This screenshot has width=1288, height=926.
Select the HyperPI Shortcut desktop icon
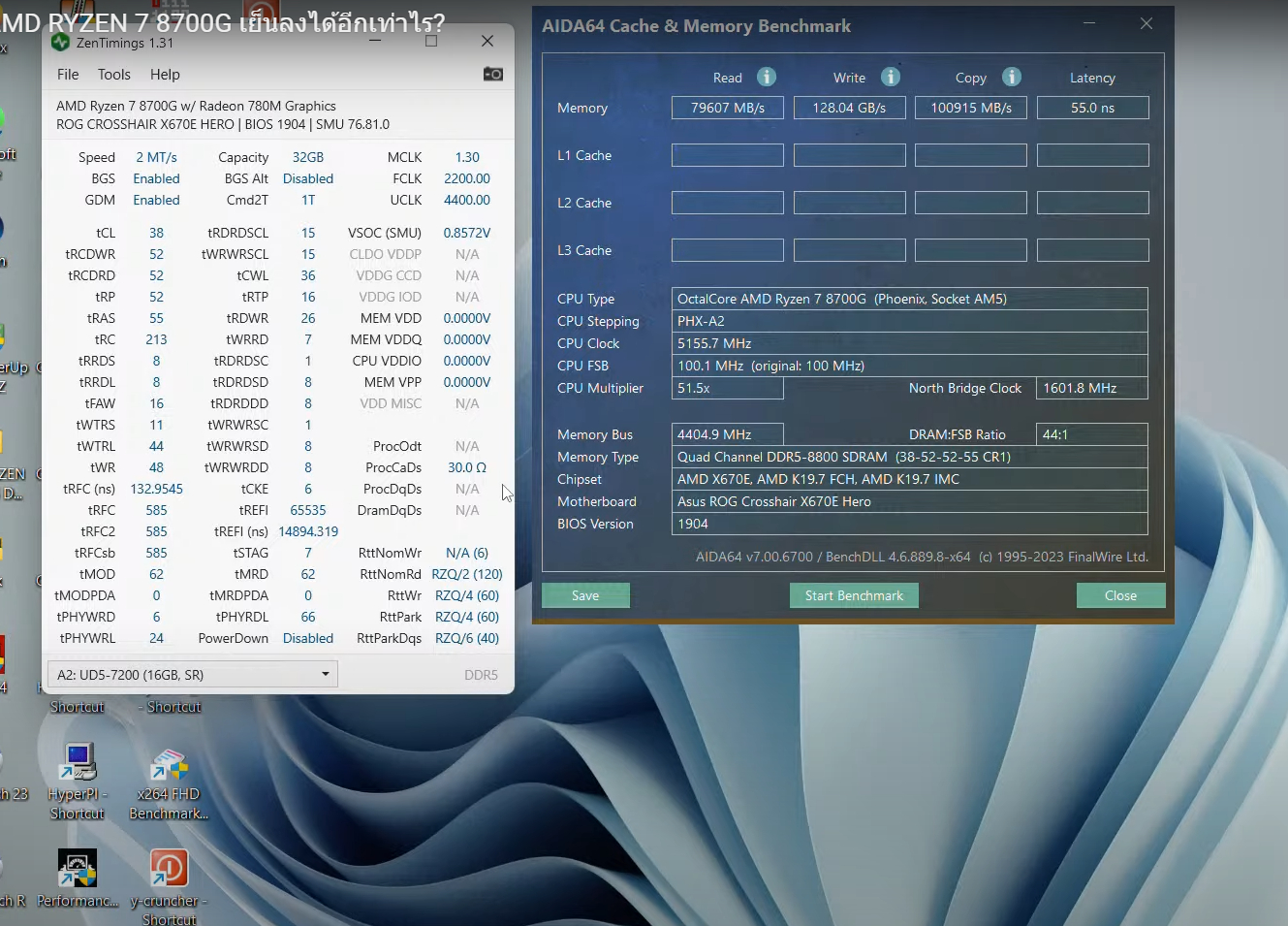point(78,782)
